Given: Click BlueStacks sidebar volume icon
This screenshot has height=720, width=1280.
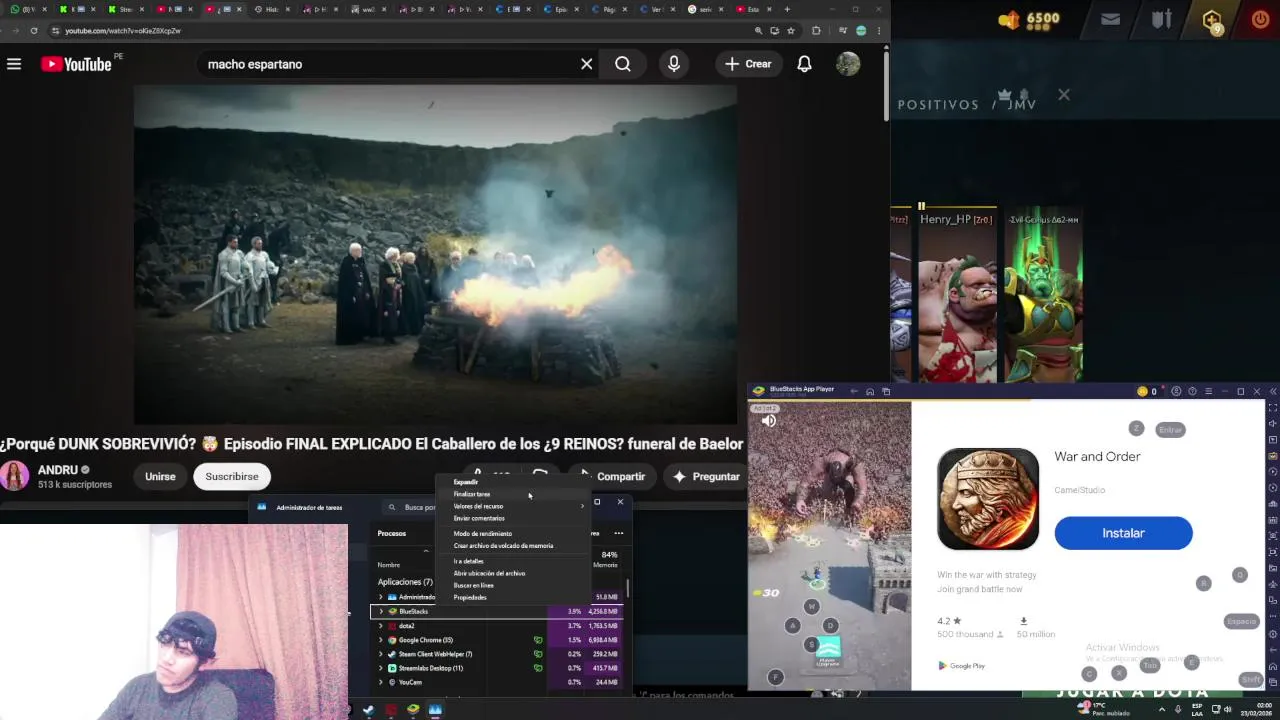Looking at the screenshot, I should 1273,424.
